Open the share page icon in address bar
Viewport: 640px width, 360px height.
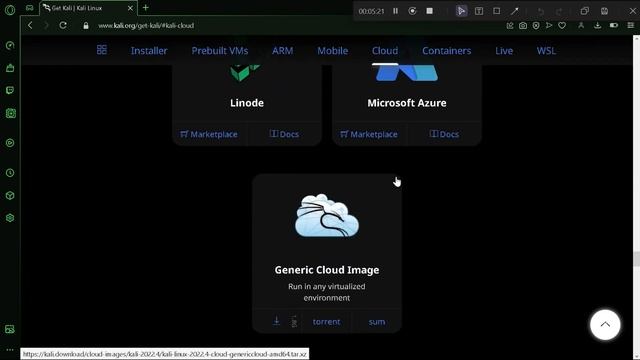click(x=510, y=25)
